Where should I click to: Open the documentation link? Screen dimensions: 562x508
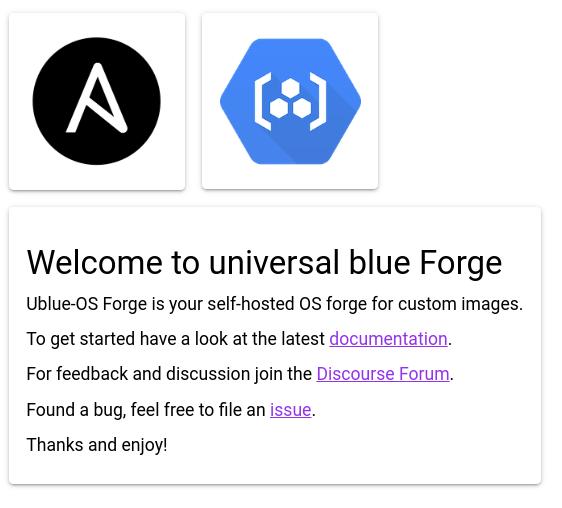pos(388,339)
